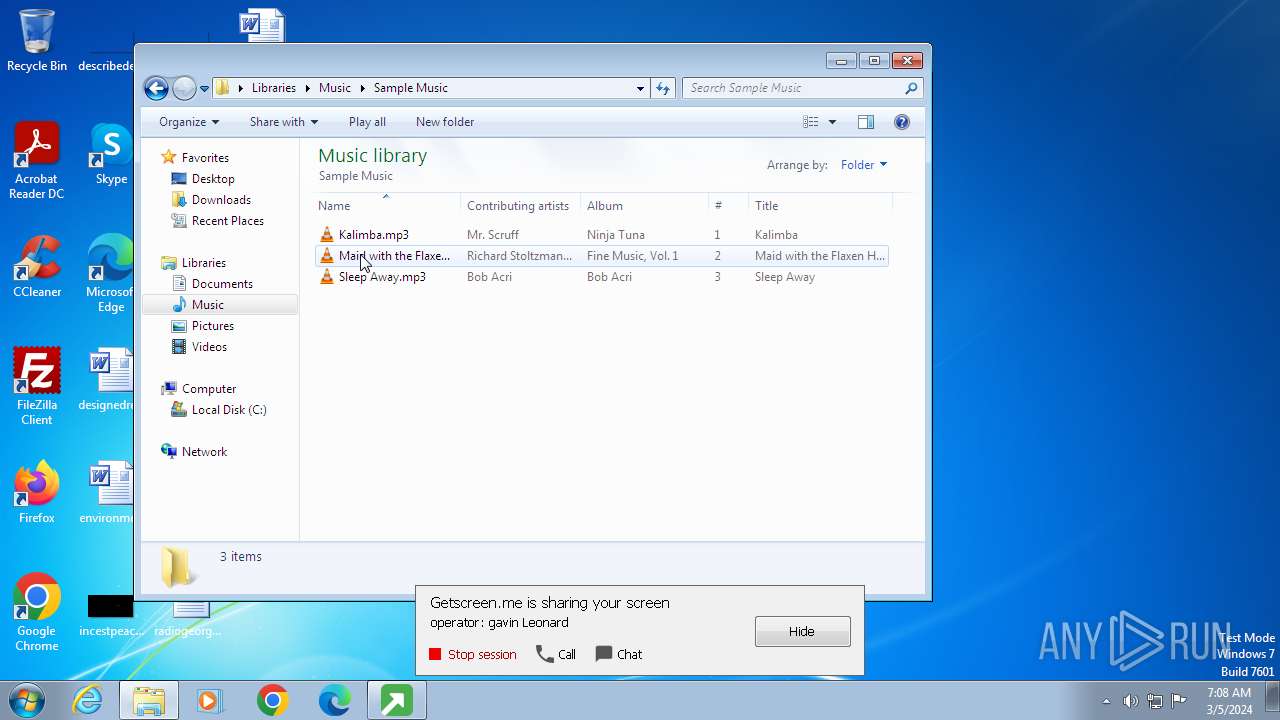Click Music in the address bar path
The image size is (1280, 720).
coord(335,88)
